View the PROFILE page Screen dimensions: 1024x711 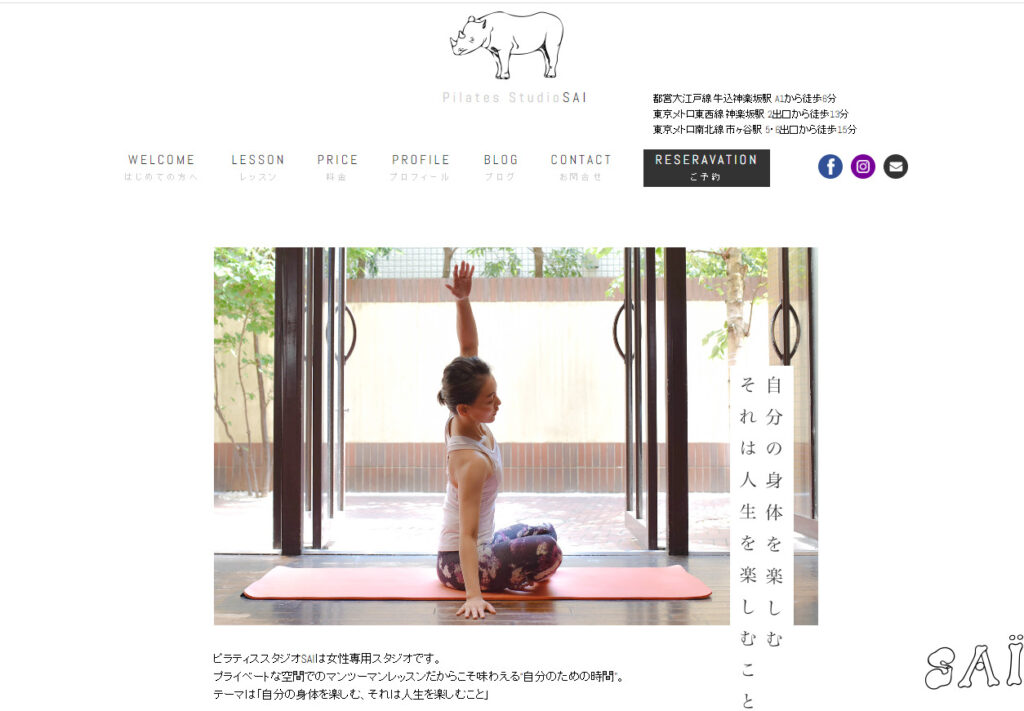coord(420,167)
